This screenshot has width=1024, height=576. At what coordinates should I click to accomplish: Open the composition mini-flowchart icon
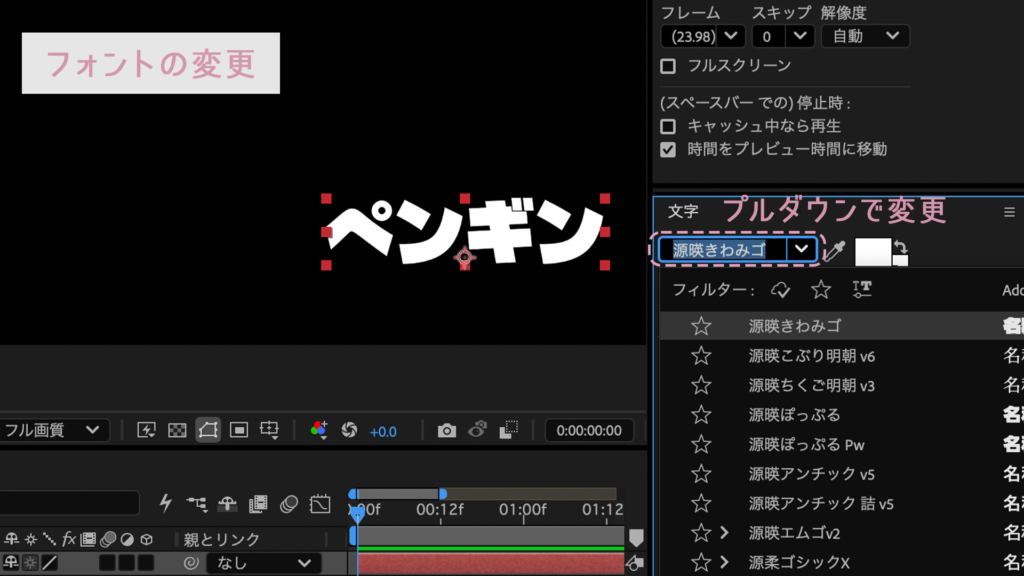pos(197,504)
